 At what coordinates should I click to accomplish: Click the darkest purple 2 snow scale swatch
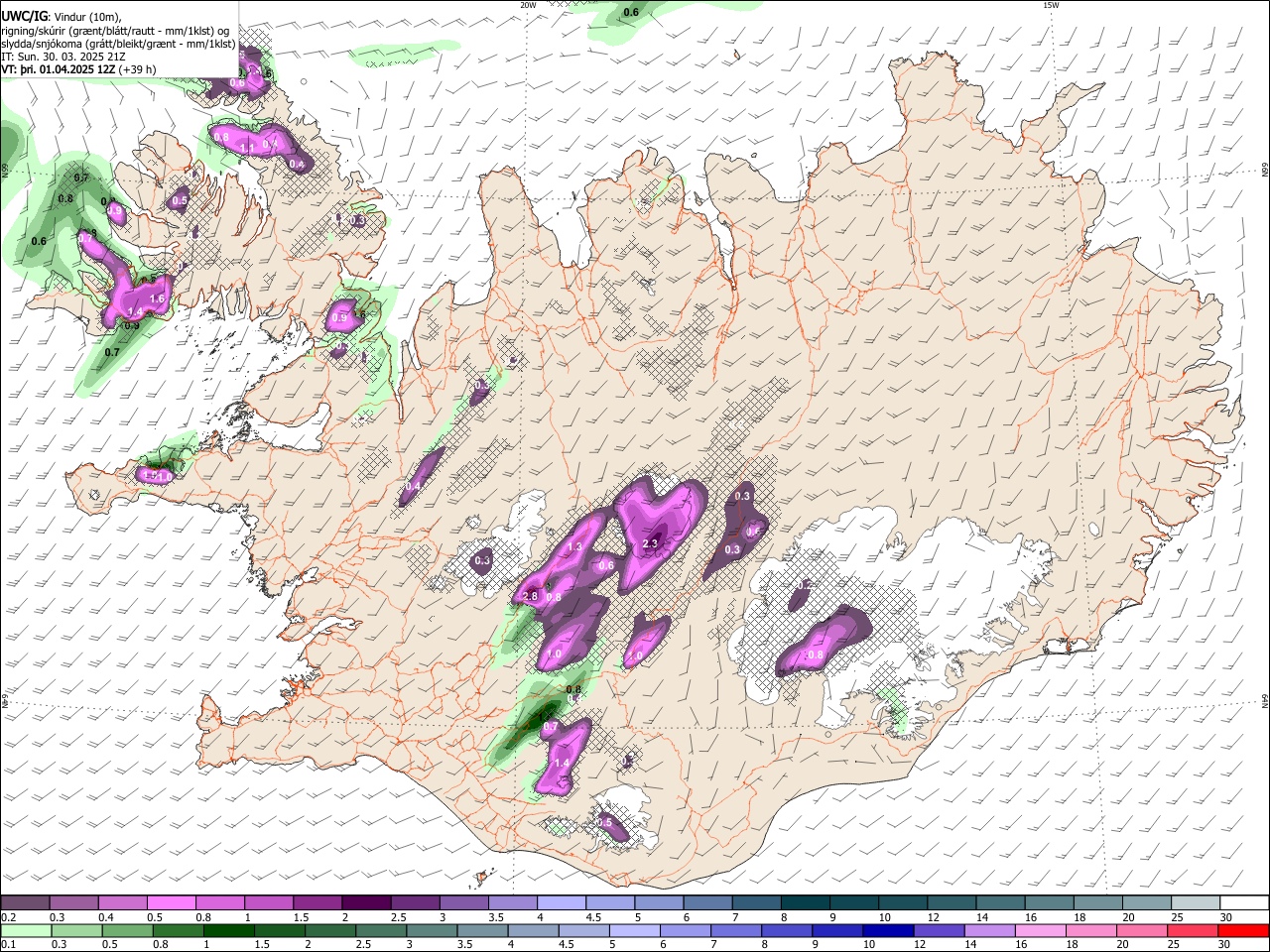(x=365, y=902)
